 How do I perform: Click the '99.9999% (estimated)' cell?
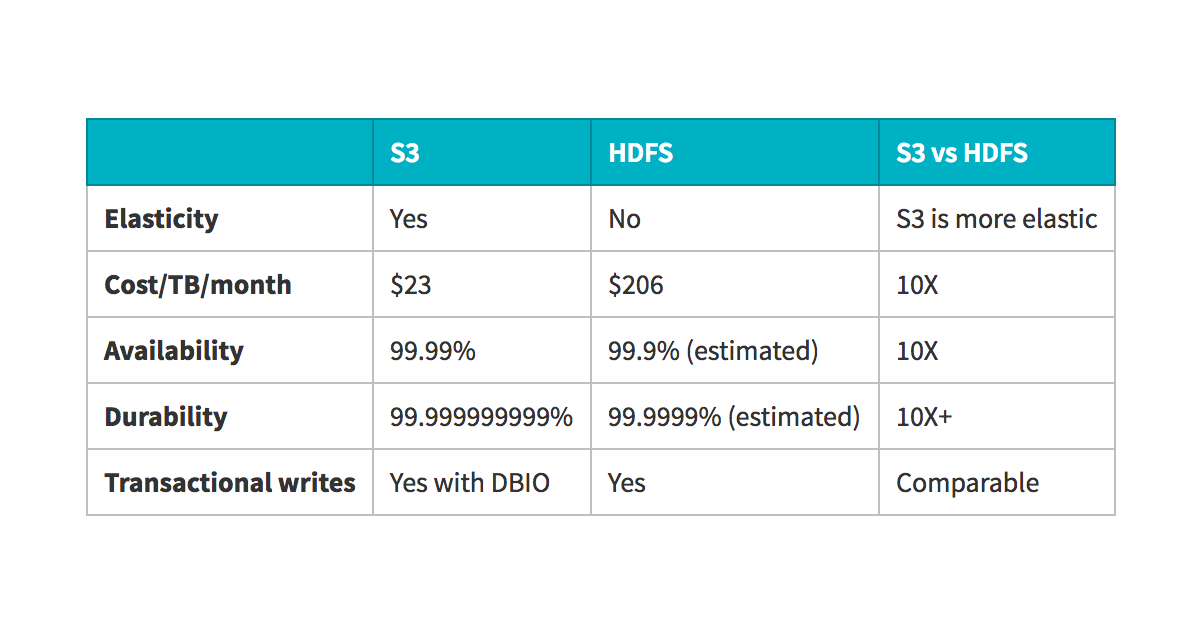(x=734, y=417)
